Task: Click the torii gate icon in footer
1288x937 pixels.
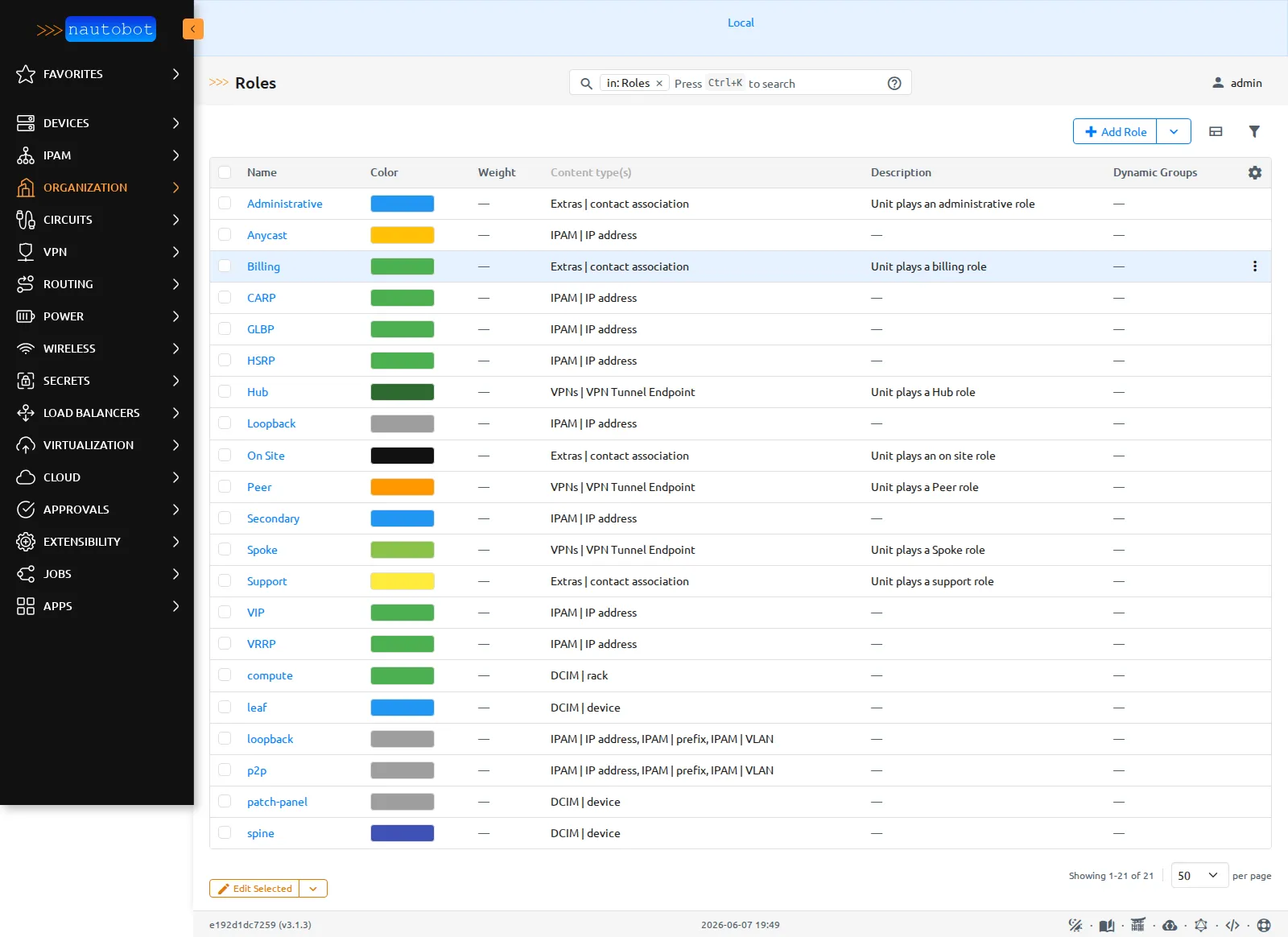Action: 1137,925
